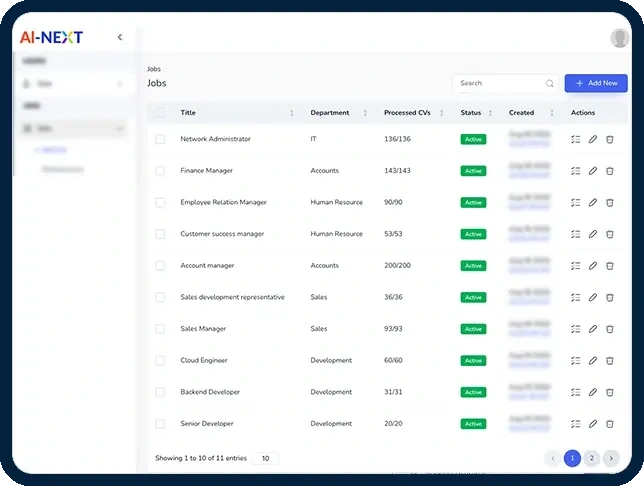The height and width of the screenshot is (486, 644).
Task: Tick the select-all checkbox in the table header
Action: pyautogui.click(x=160, y=113)
